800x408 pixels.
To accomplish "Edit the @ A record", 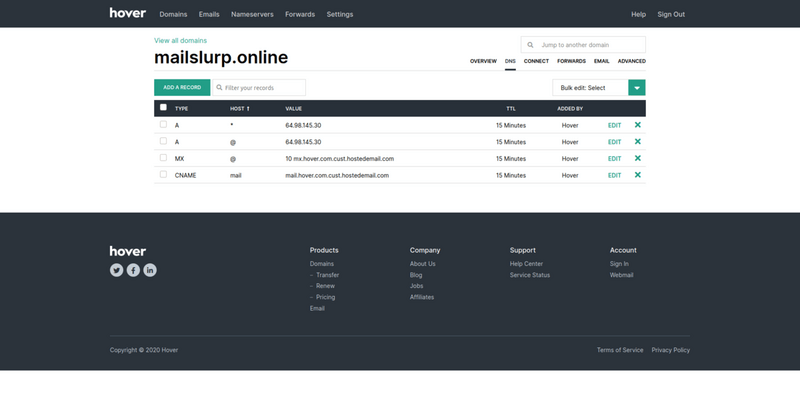I will coord(614,142).
